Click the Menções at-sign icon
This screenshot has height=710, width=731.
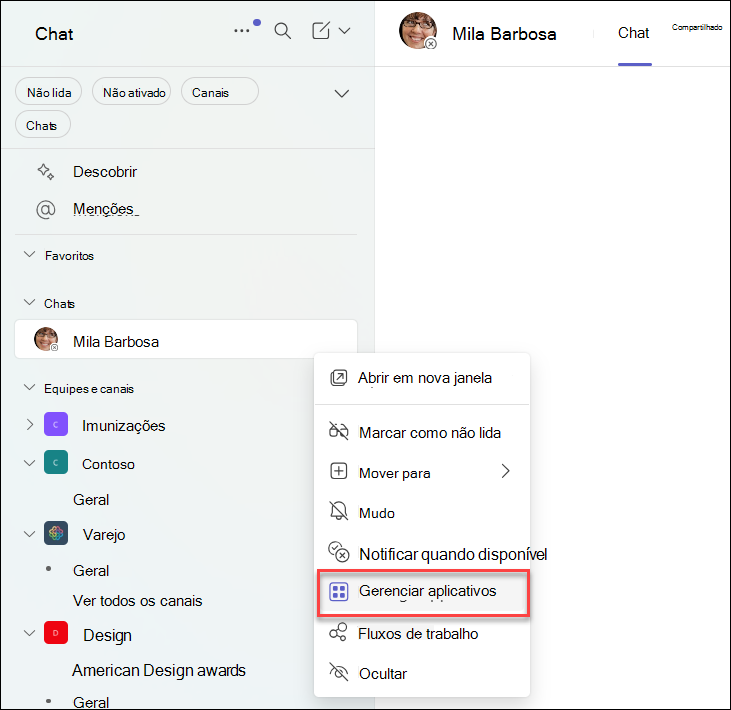[46, 209]
